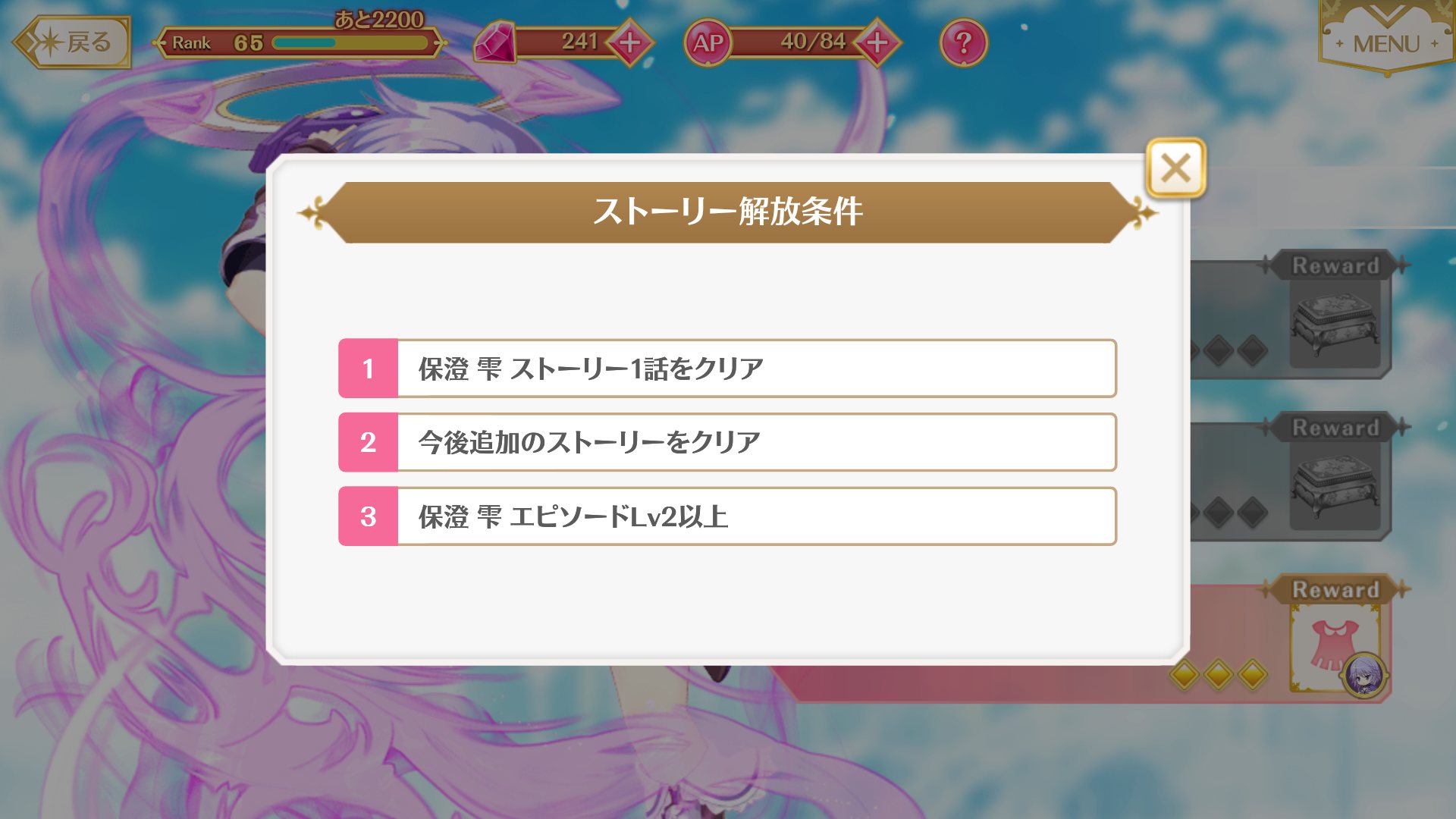Select condition 3 エピソードLv2以上

[756, 516]
